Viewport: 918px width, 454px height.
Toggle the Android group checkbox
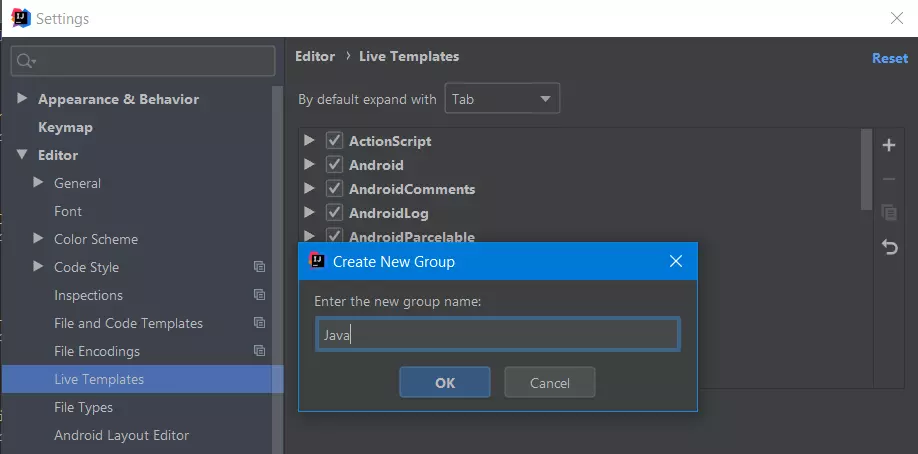click(334, 165)
